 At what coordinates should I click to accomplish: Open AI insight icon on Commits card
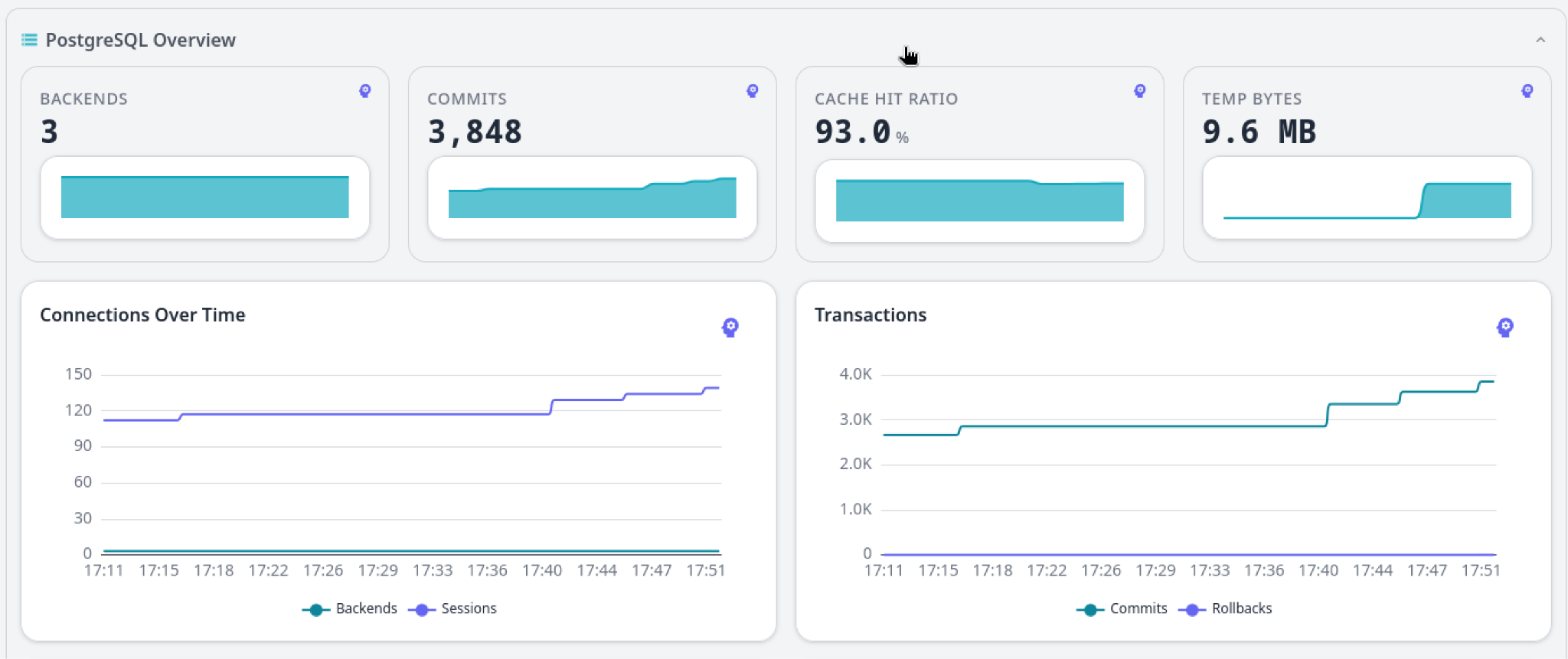click(x=753, y=91)
